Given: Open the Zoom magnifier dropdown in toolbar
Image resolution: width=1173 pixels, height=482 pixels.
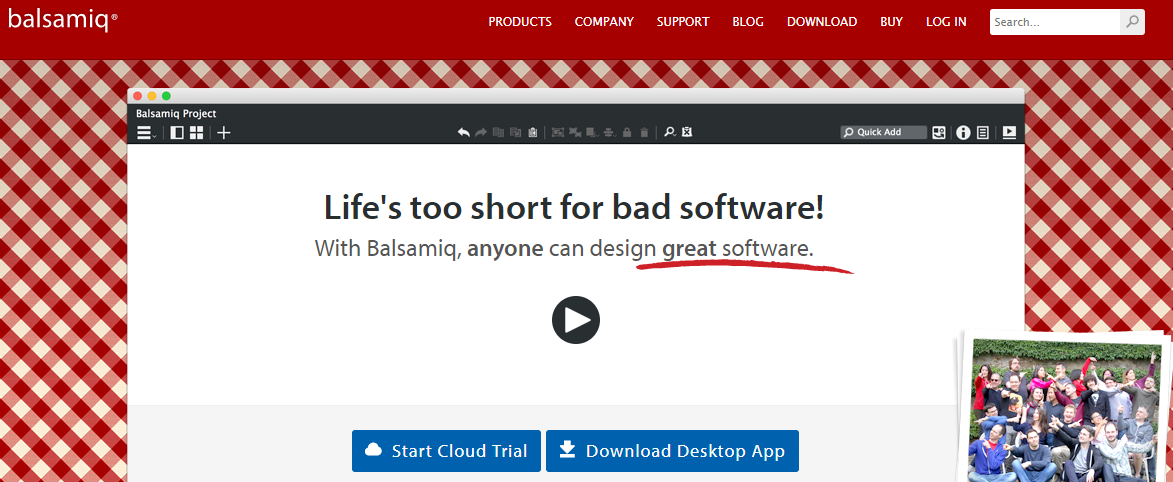Looking at the screenshot, I should pyautogui.click(x=670, y=132).
